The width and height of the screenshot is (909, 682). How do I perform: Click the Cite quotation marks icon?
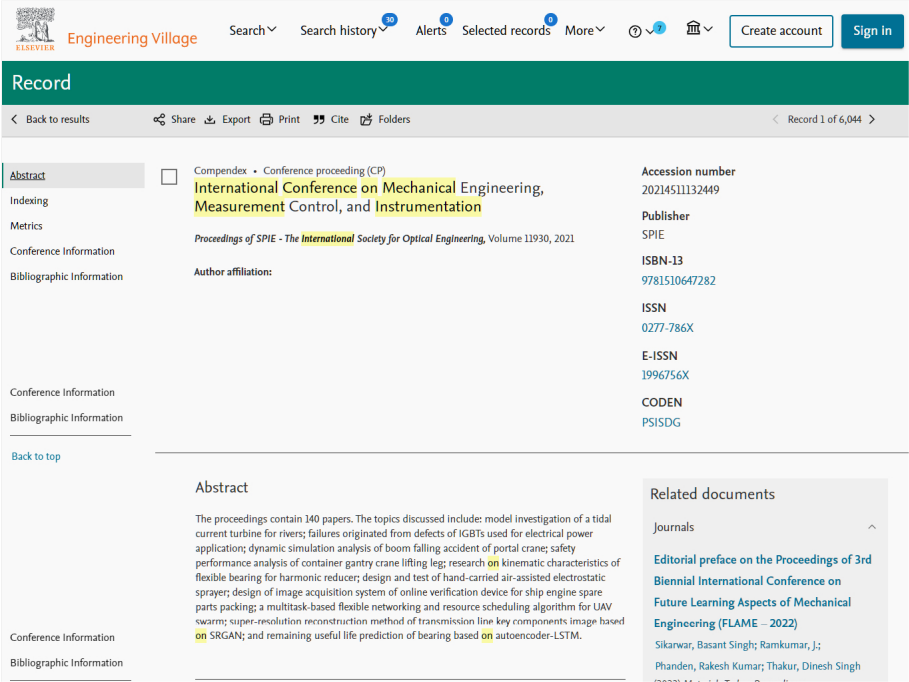click(319, 119)
